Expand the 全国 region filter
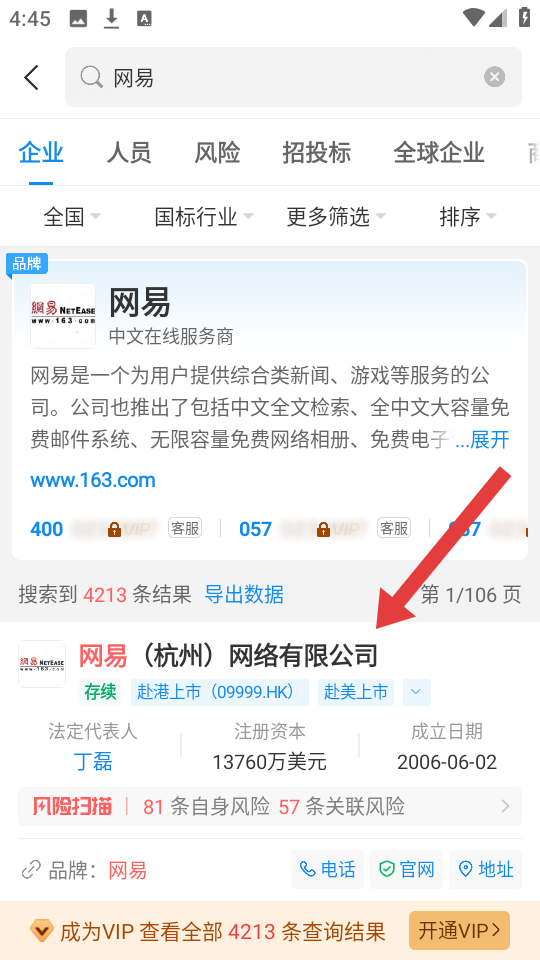 click(x=72, y=216)
